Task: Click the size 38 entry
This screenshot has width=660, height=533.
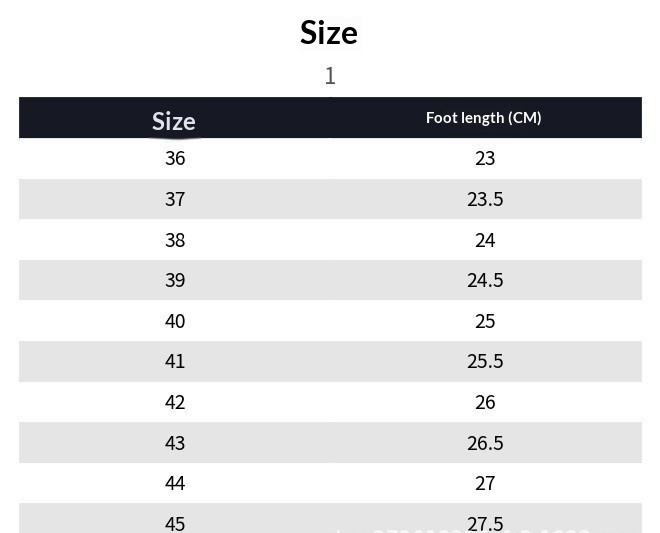Action: pyautogui.click(x=175, y=240)
